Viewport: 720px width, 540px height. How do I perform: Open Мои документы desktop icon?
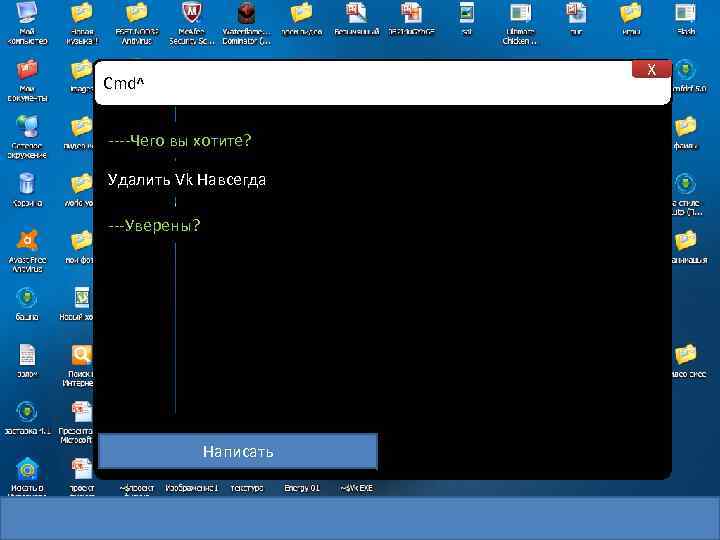tap(27, 80)
